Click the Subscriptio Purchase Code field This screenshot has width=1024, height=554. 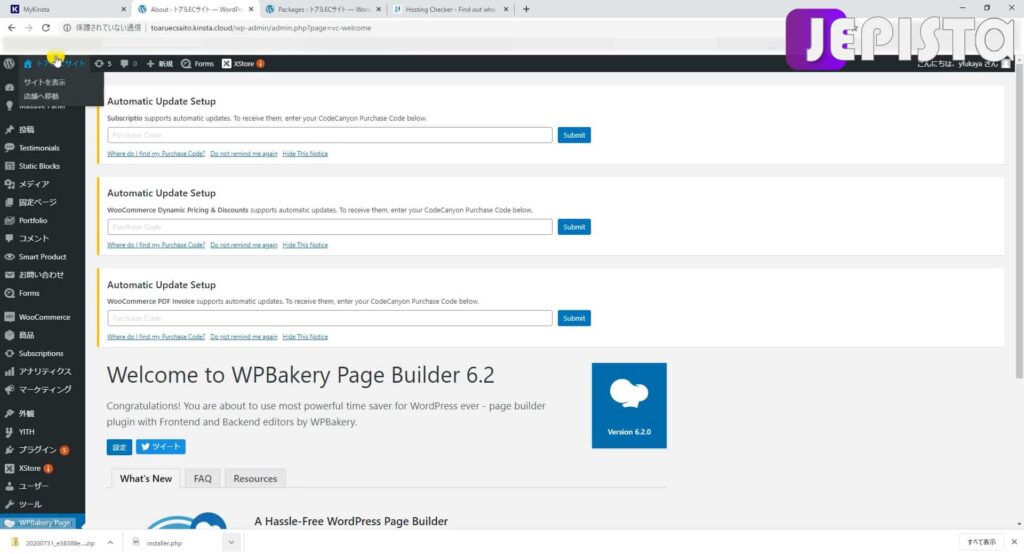[x=330, y=135]
